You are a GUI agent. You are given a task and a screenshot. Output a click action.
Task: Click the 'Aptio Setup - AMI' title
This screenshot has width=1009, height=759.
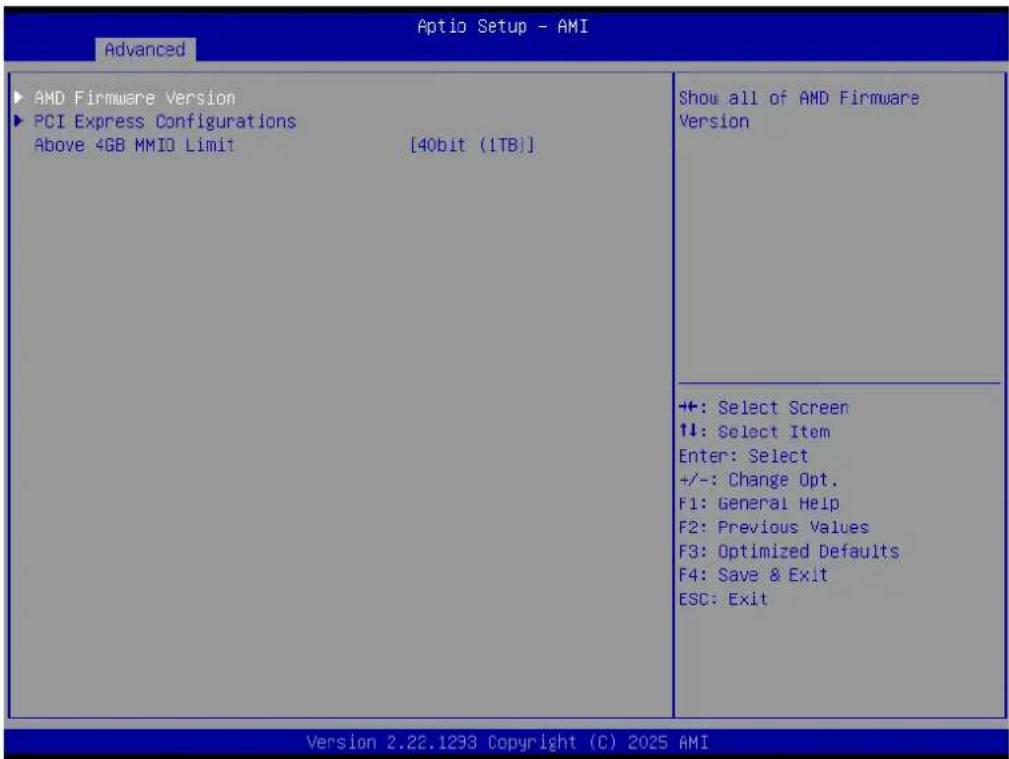click(x=503, y=26)
